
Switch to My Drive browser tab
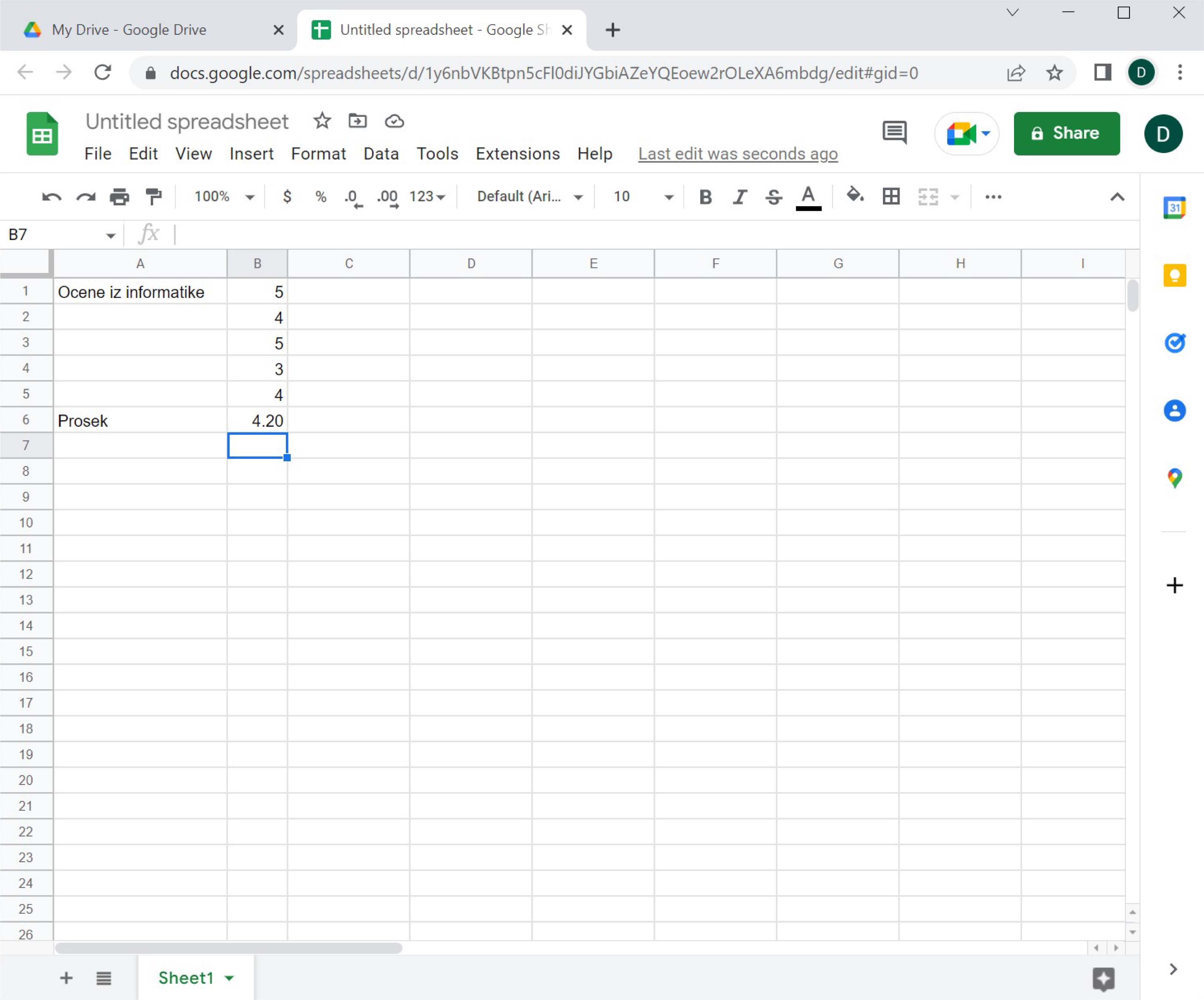129,30
